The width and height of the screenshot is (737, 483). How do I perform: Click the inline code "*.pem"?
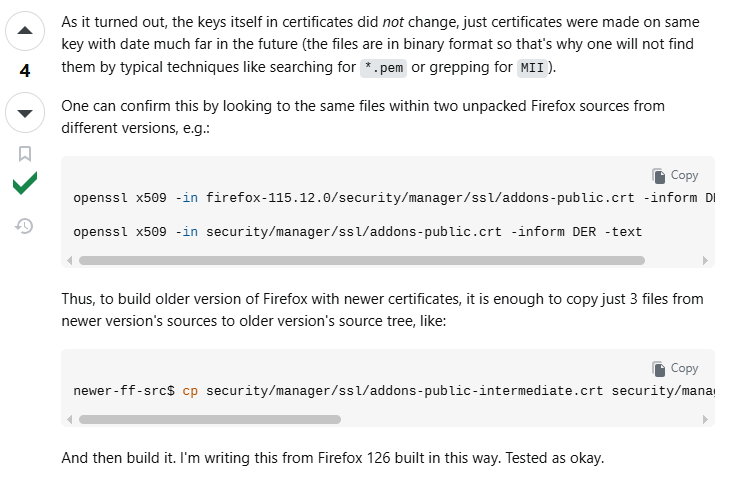point(385,69)
